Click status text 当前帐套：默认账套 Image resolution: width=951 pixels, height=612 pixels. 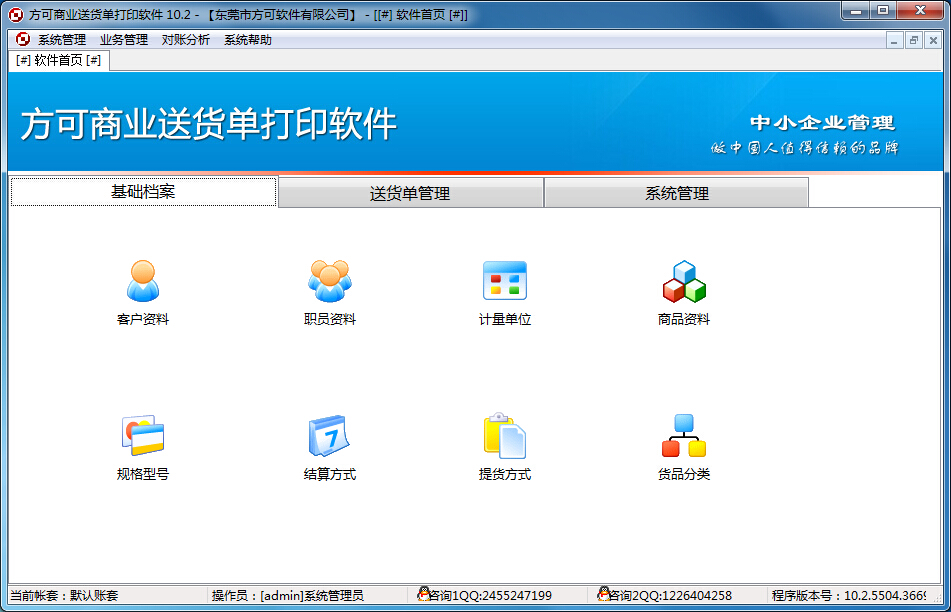64,596
